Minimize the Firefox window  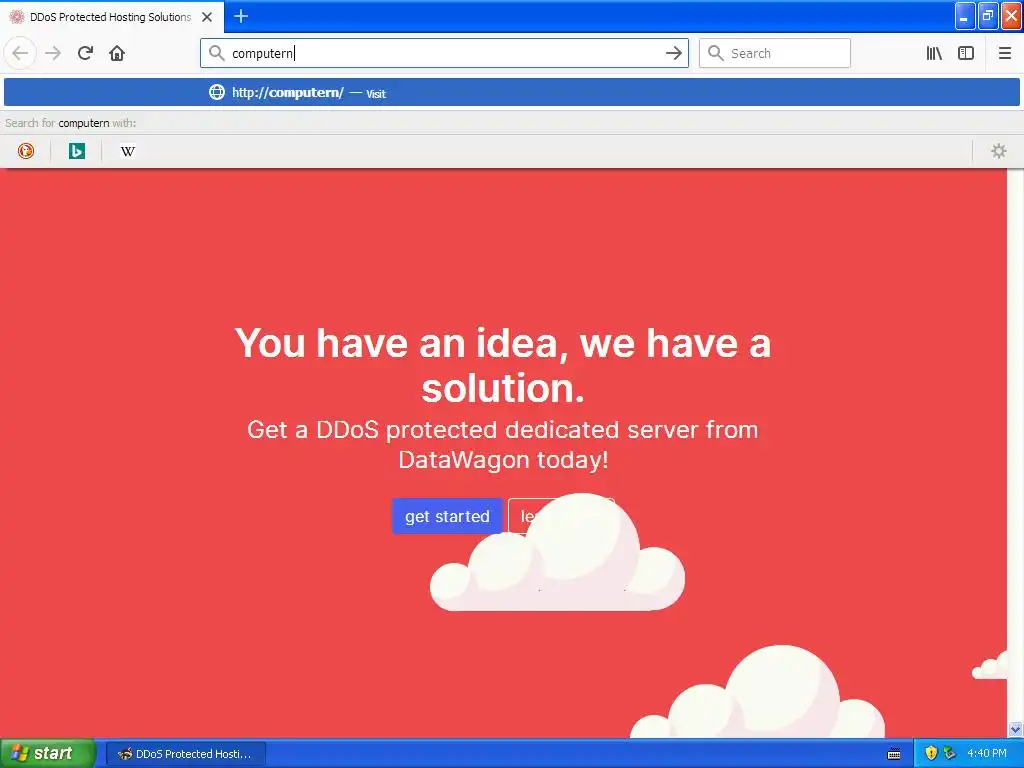[x=965, y=16]
